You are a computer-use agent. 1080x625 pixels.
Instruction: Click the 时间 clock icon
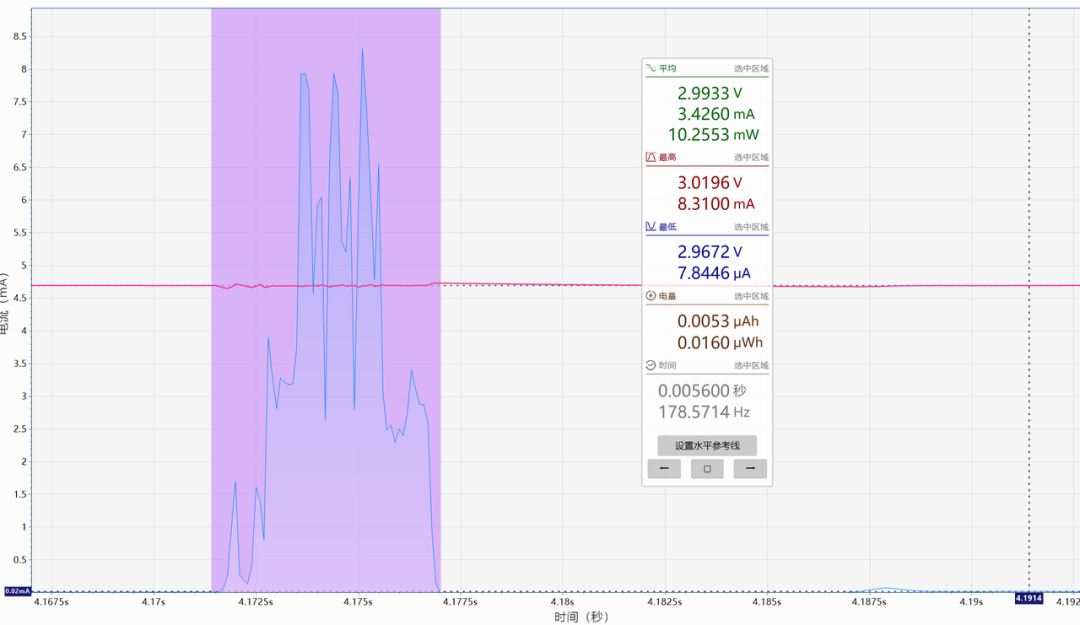click(650, 365)
